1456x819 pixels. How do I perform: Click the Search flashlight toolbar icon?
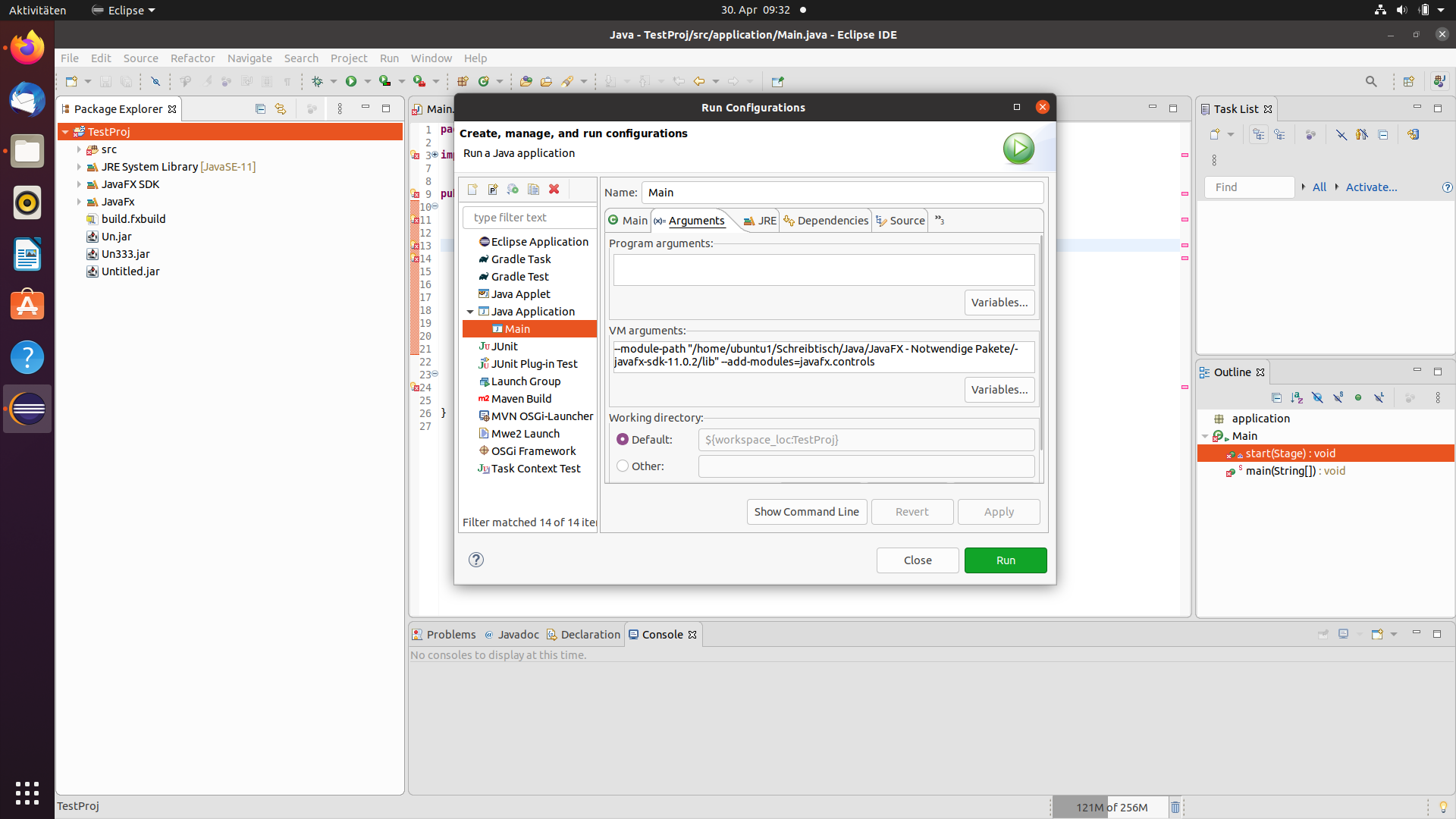(x=567, y=81)
